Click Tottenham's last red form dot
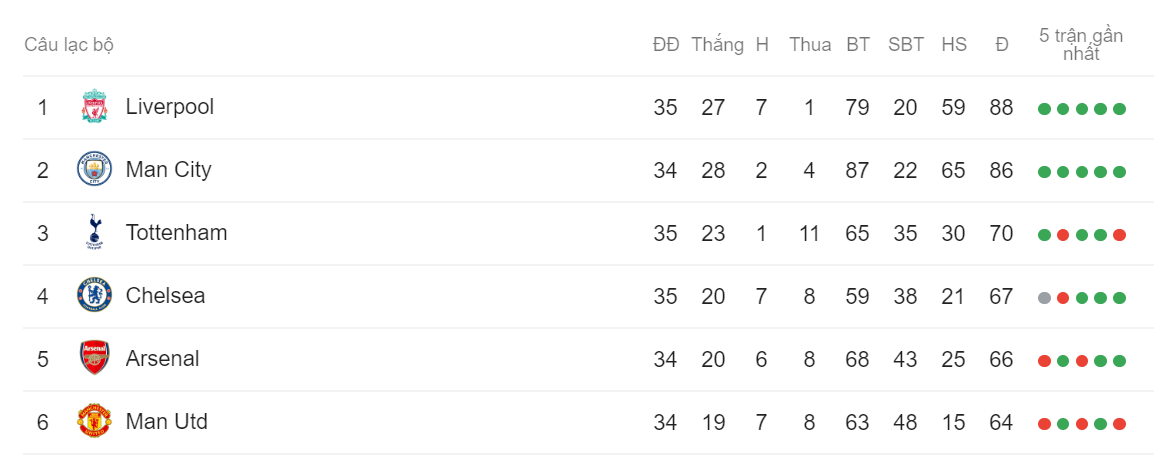The image size is (1154, 458). [1119, 235]
